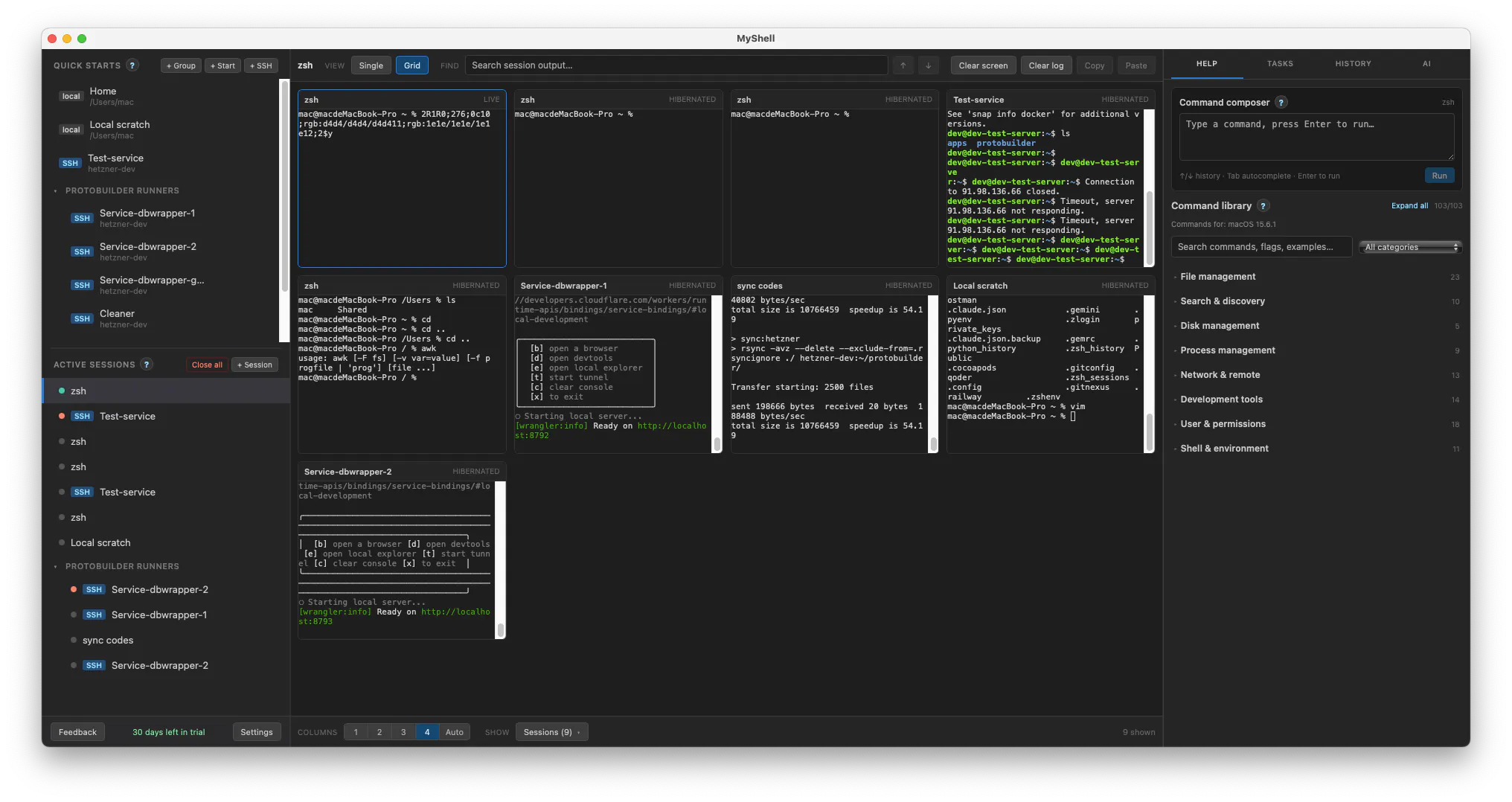The image size is (1512, 802).
Task: Set grid to 2 columns
Action: coord(379,732)
